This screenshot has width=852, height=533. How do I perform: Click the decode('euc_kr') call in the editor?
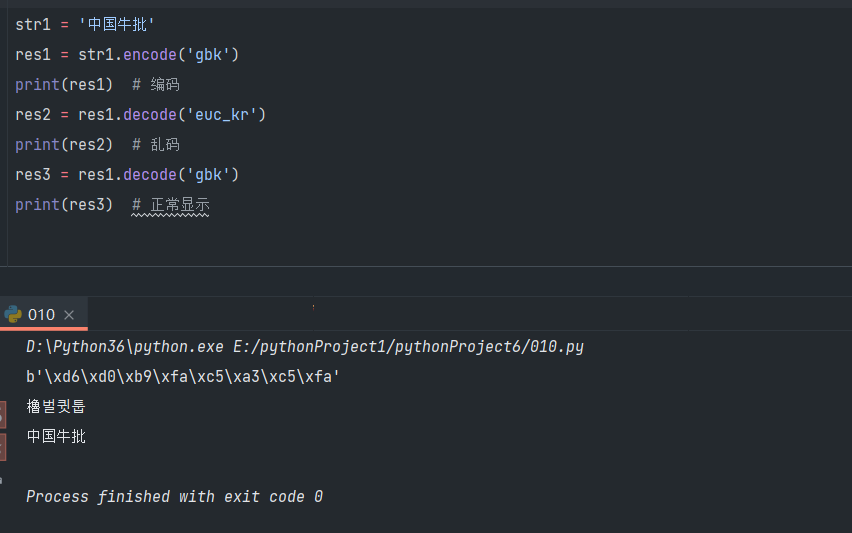tap(194, 114)
